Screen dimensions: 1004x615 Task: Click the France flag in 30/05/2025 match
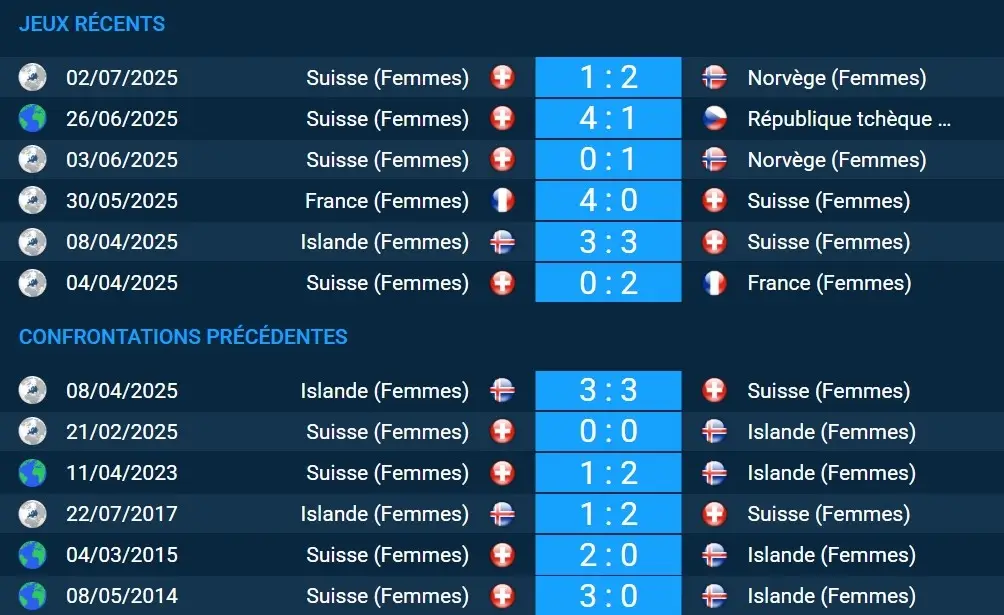pyautogui.click(x=502, y=201)
